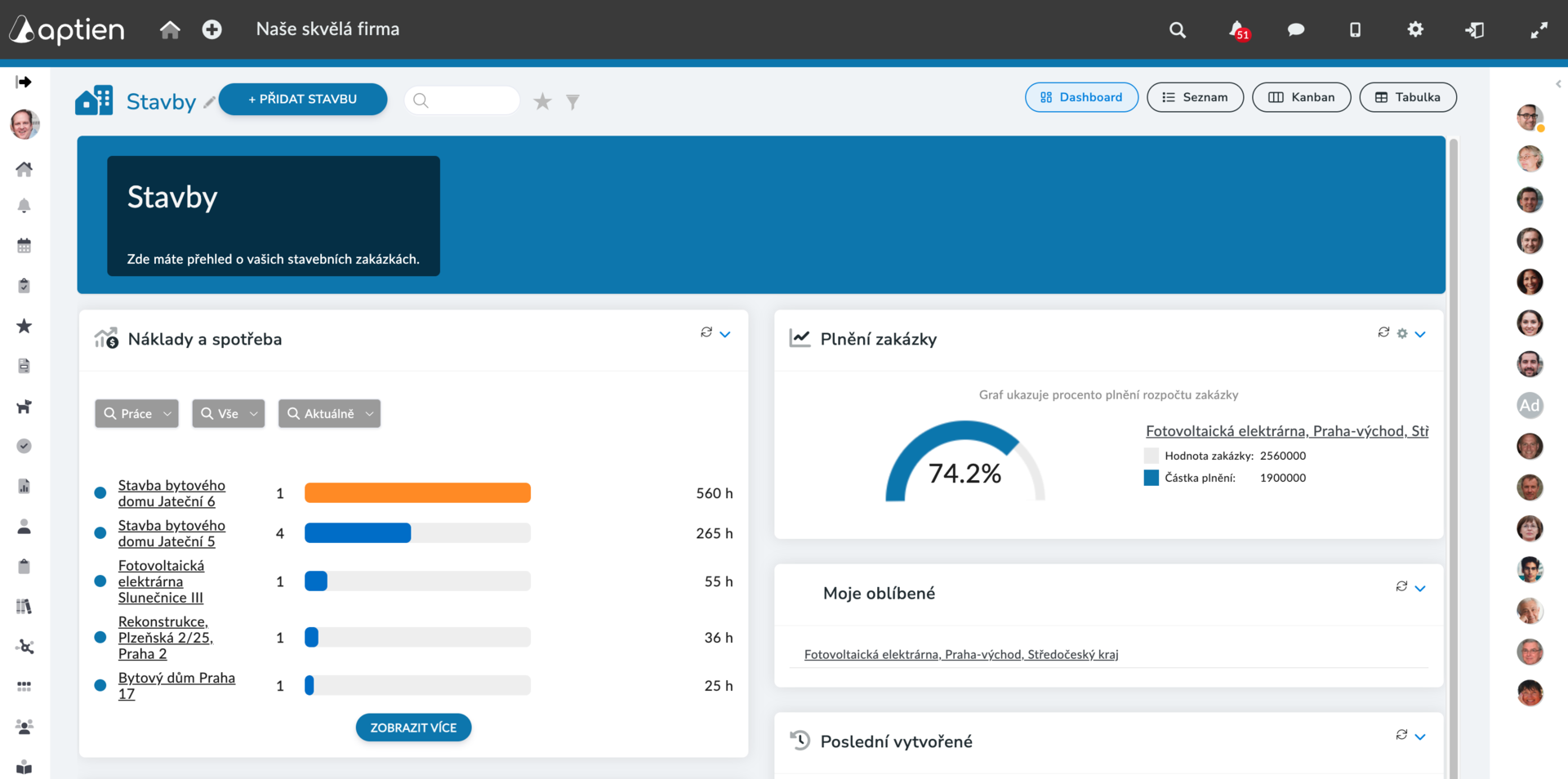This screenshot has height=779, width=1568.
Task: Expand the left sidebar with arrow icon
Action: [x=24, y=82]
